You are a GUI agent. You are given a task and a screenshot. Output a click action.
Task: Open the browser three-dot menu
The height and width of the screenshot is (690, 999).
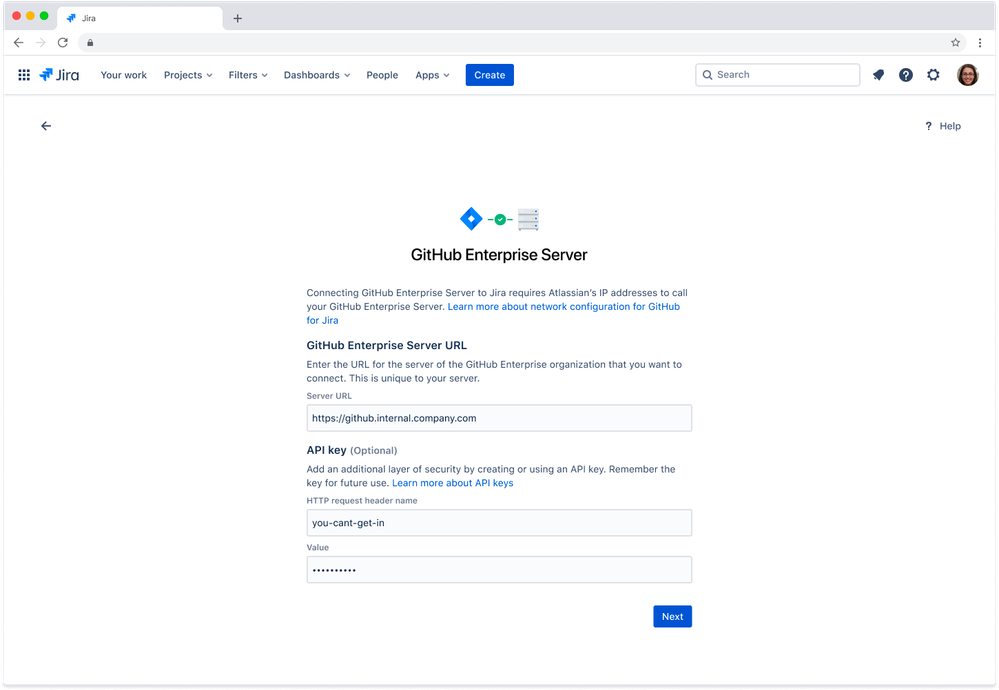[x=980, y=43]
